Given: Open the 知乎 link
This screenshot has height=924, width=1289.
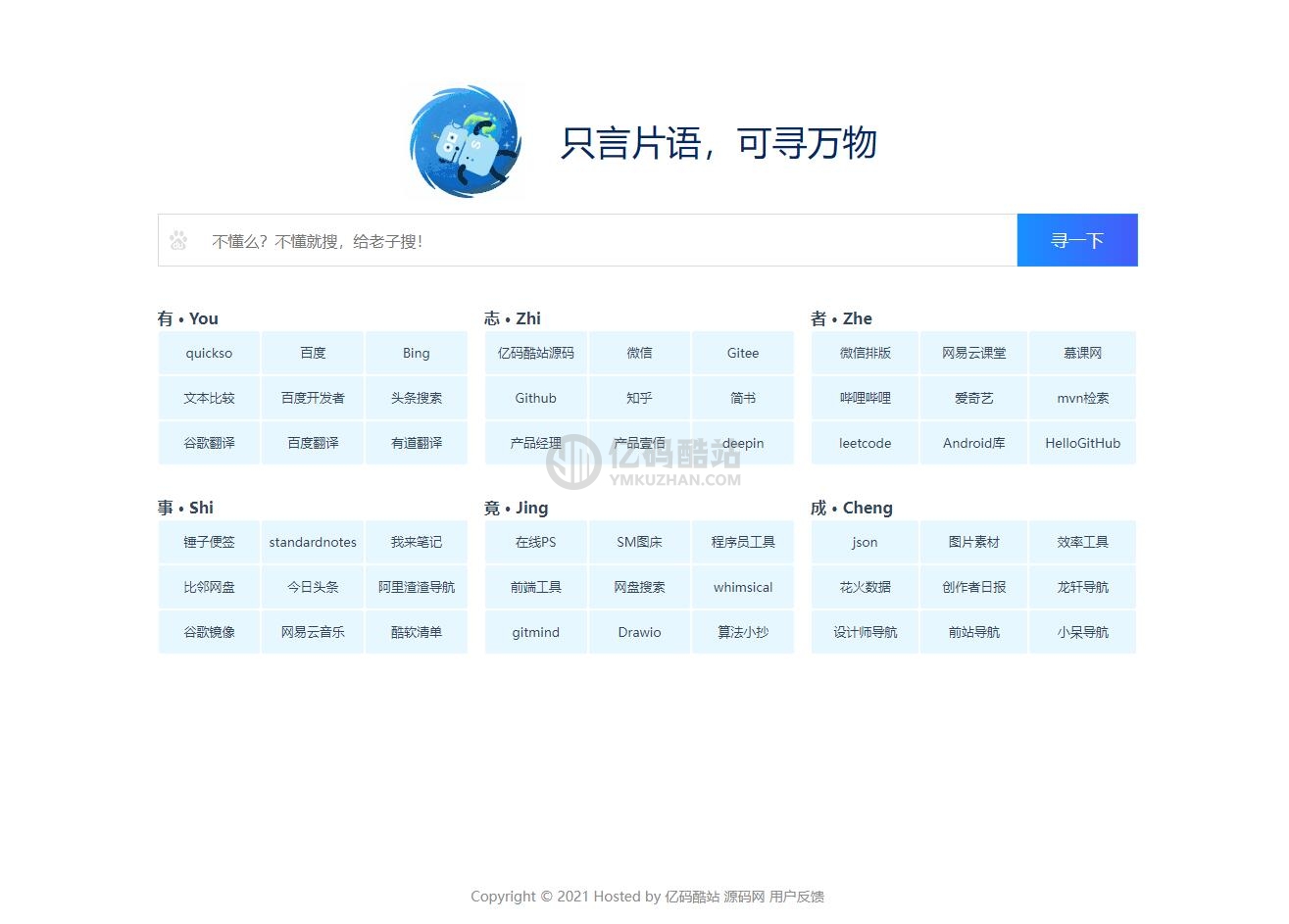Looking at the screenshot, I should point(639,398).
